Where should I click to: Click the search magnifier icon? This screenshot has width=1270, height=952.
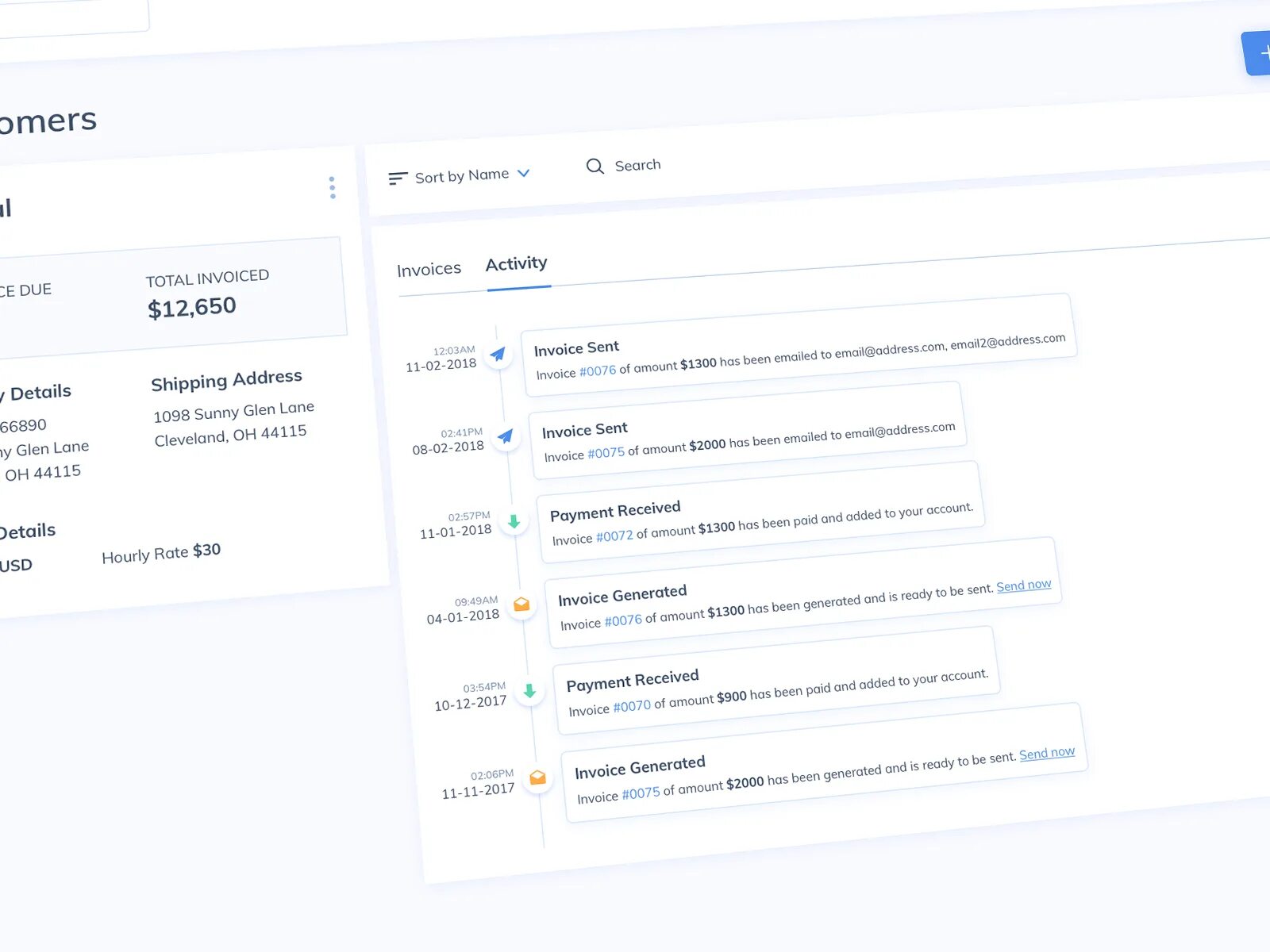click(x=595, y=166)
